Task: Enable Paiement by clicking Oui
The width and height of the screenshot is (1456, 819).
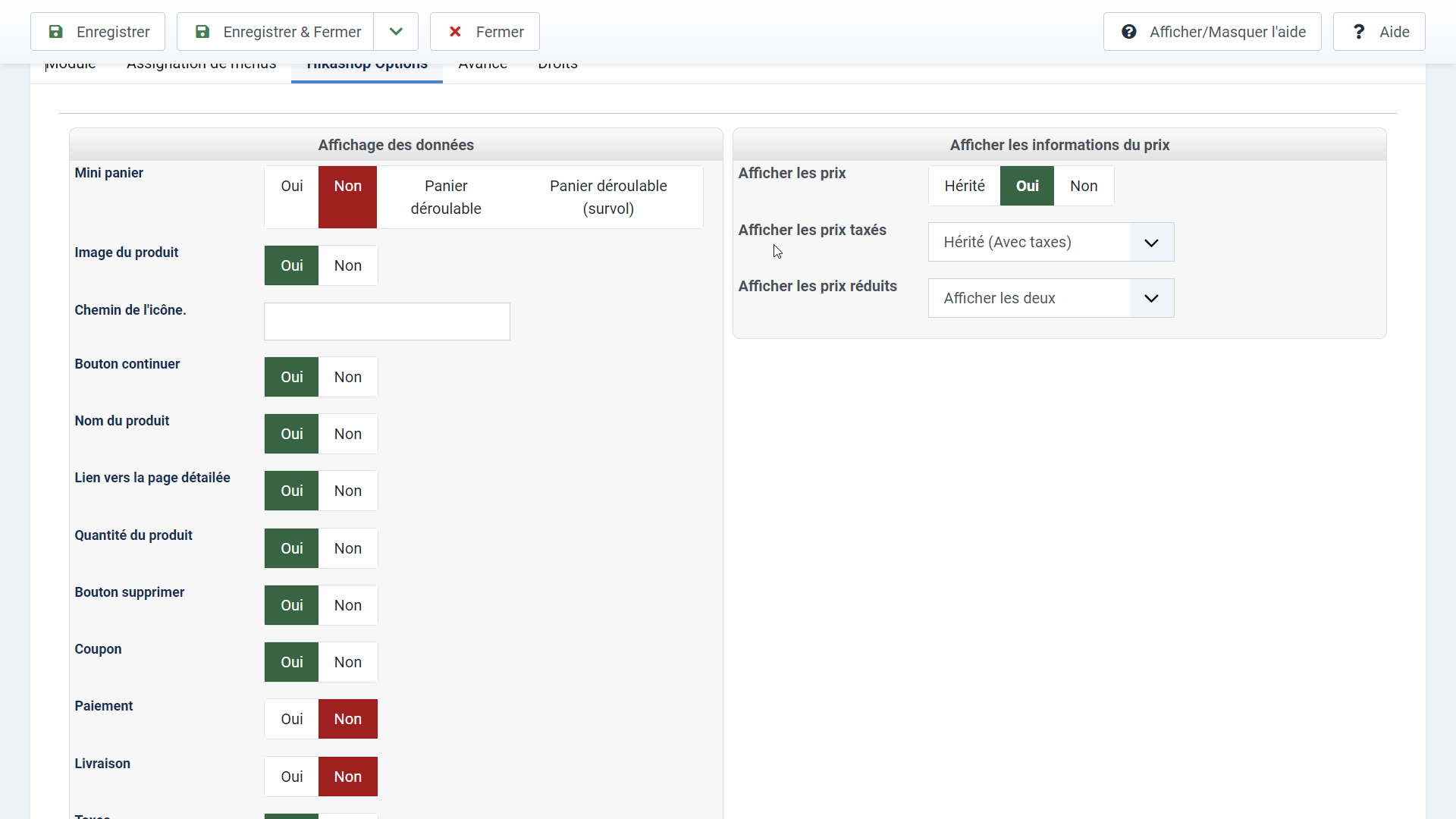Action: [x=291, y=719]
